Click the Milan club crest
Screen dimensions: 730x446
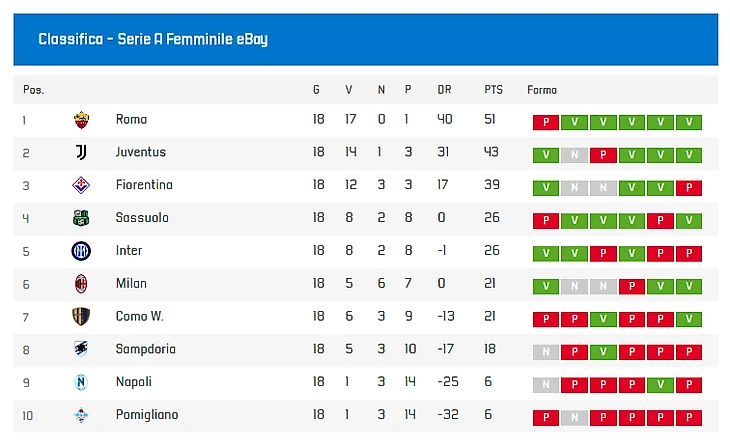click(x=81, y=284)
